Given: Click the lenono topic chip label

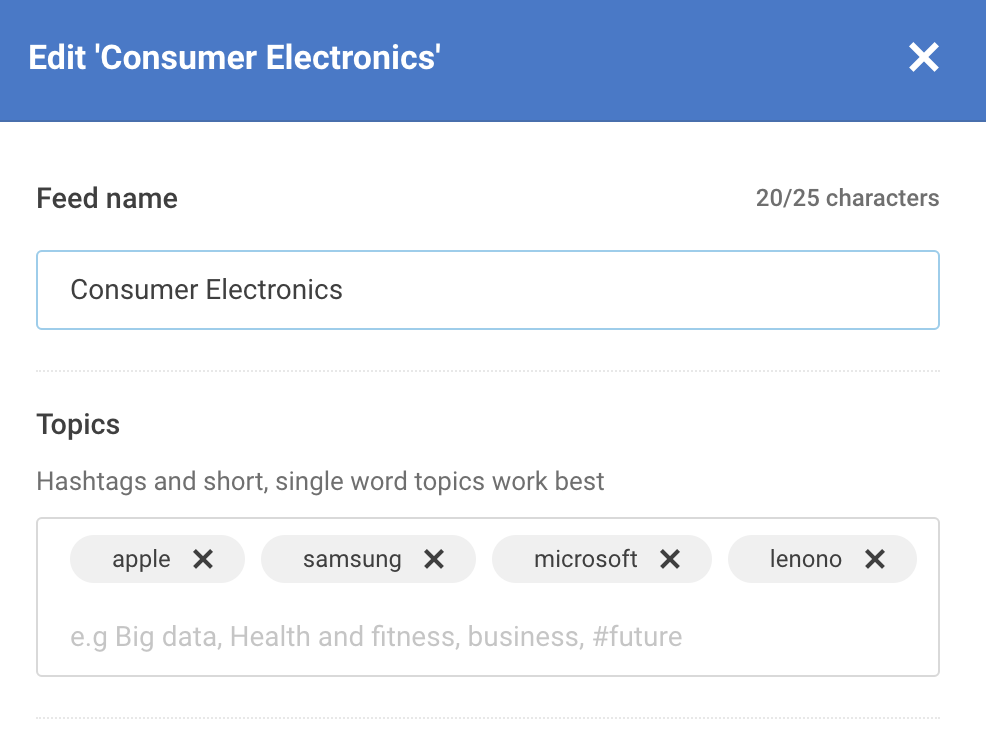Looking at the screenshot, I should click(805, 559).
